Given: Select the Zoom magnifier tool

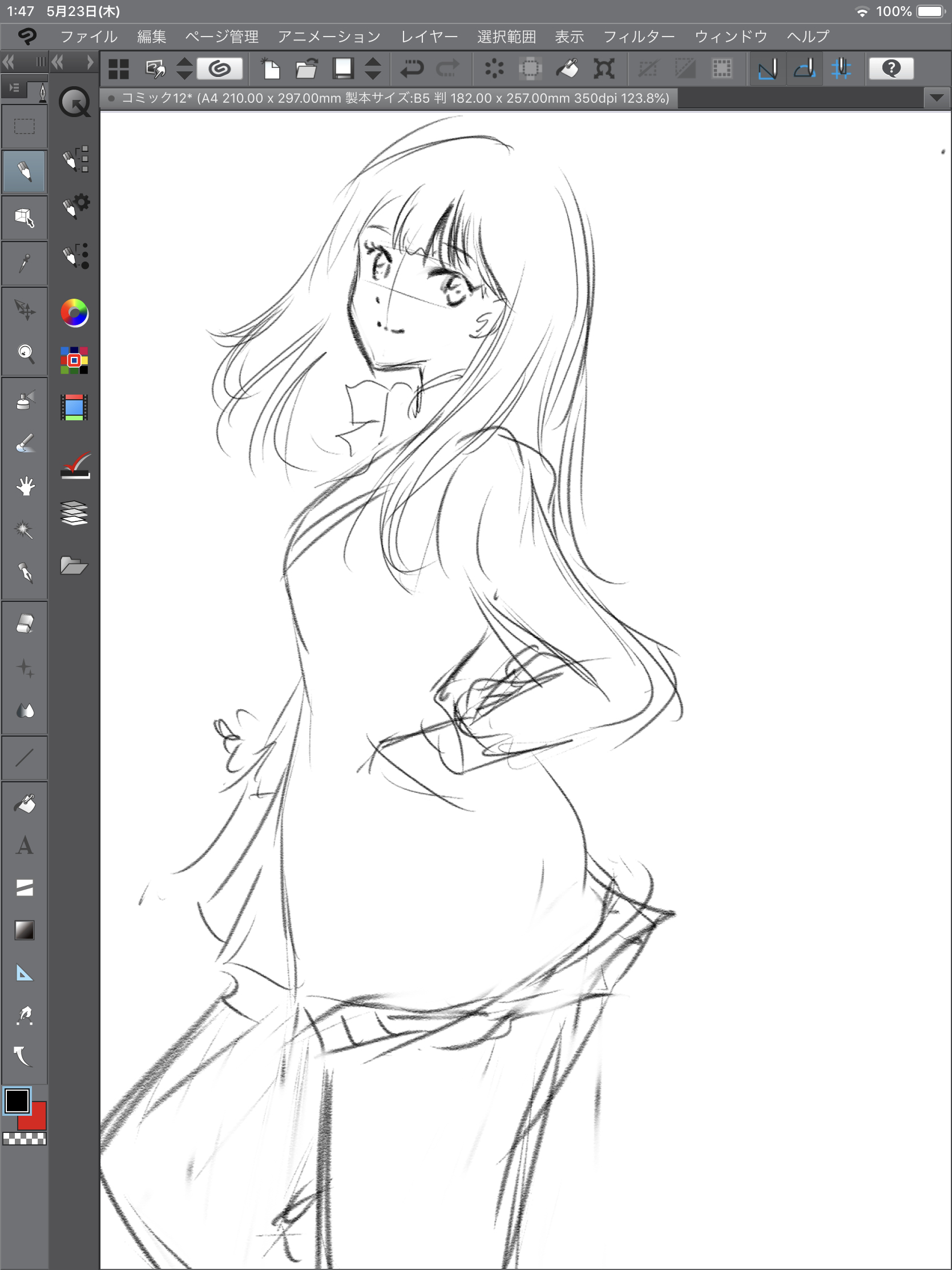Looking at the screenshot, I should (x=24, y=353).
